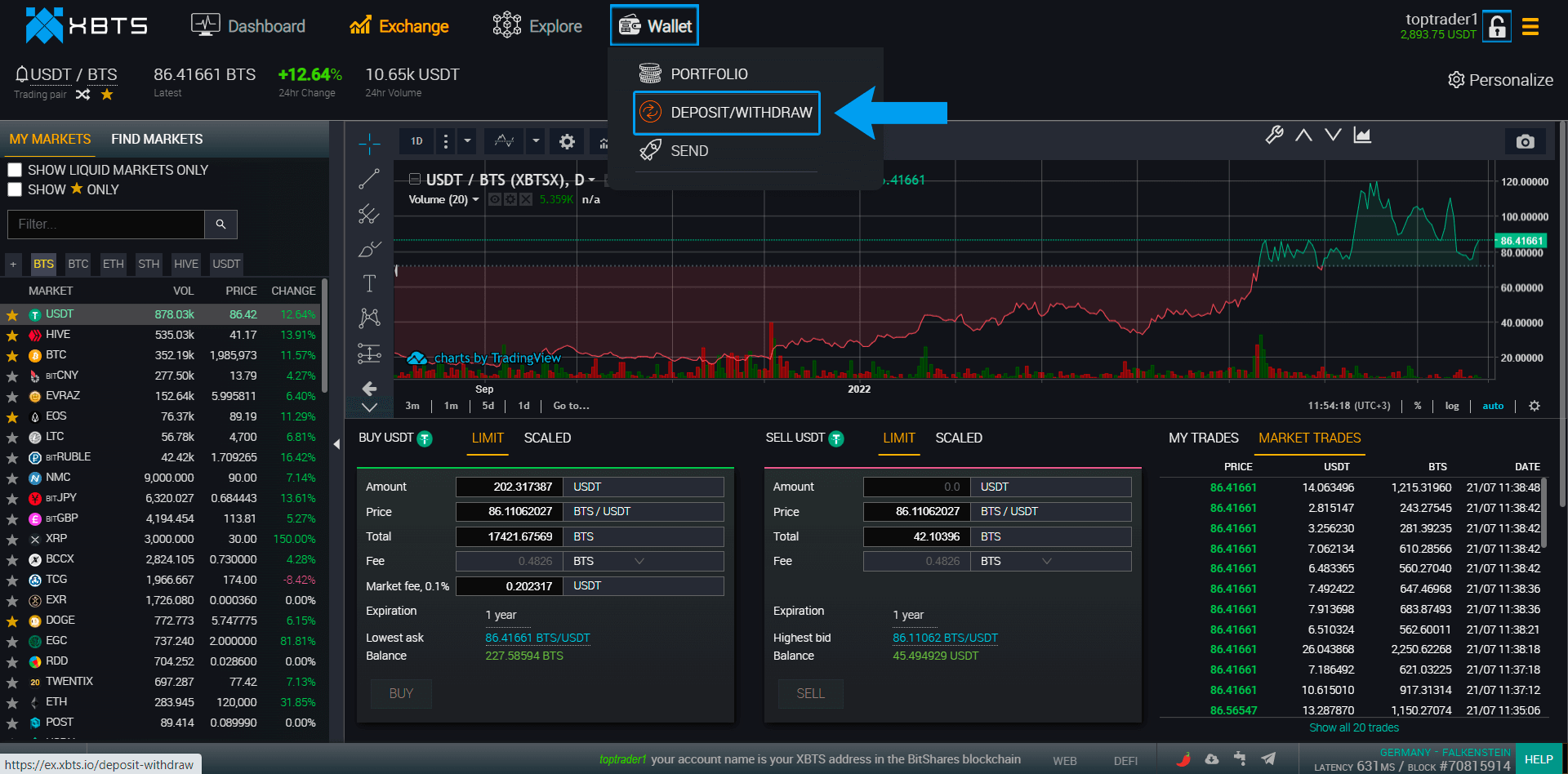
Task: Toggle star for bitCNY market row
Action: click(12, 376)
